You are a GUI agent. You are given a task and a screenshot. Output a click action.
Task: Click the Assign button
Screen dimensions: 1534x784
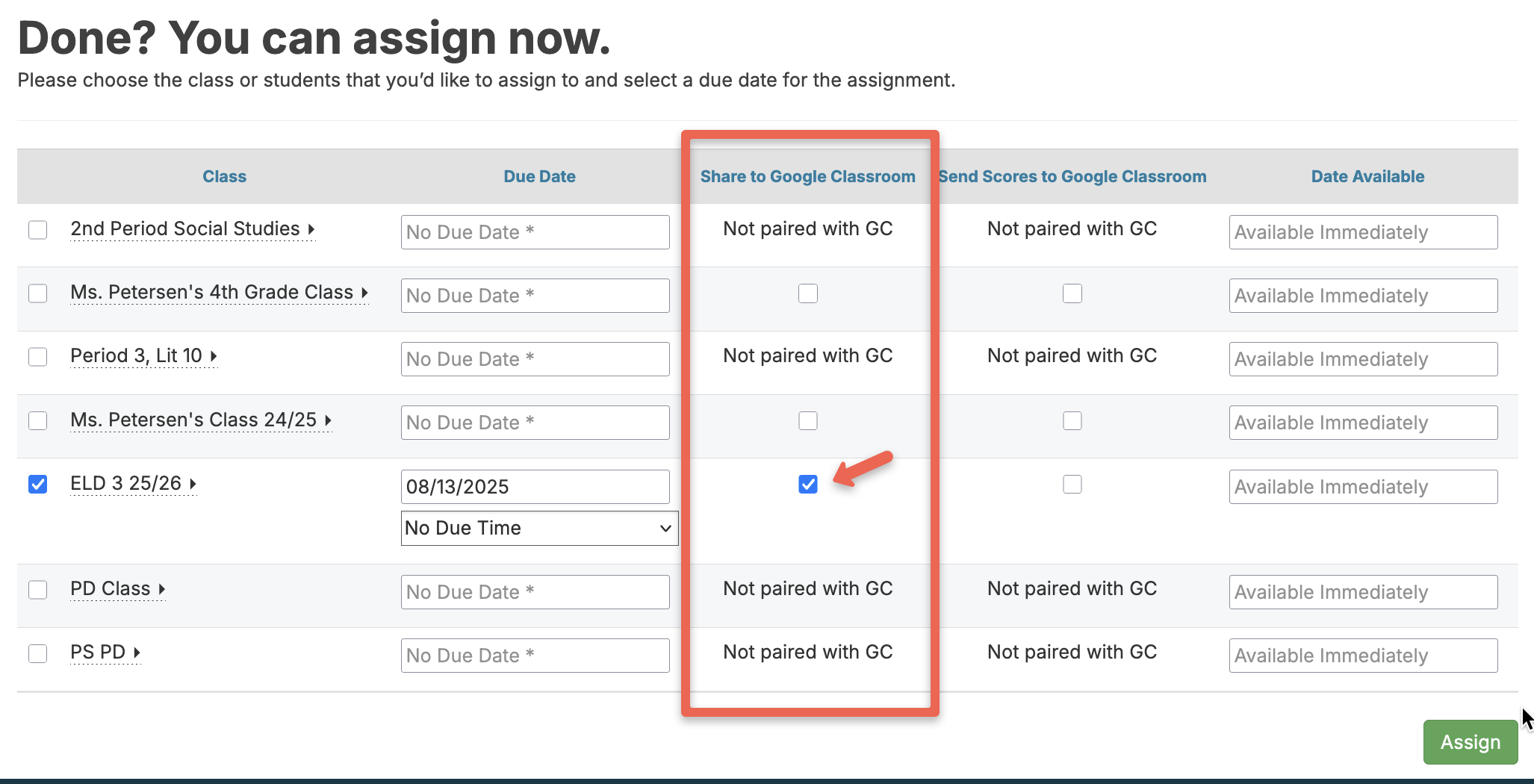(1469, 741)
